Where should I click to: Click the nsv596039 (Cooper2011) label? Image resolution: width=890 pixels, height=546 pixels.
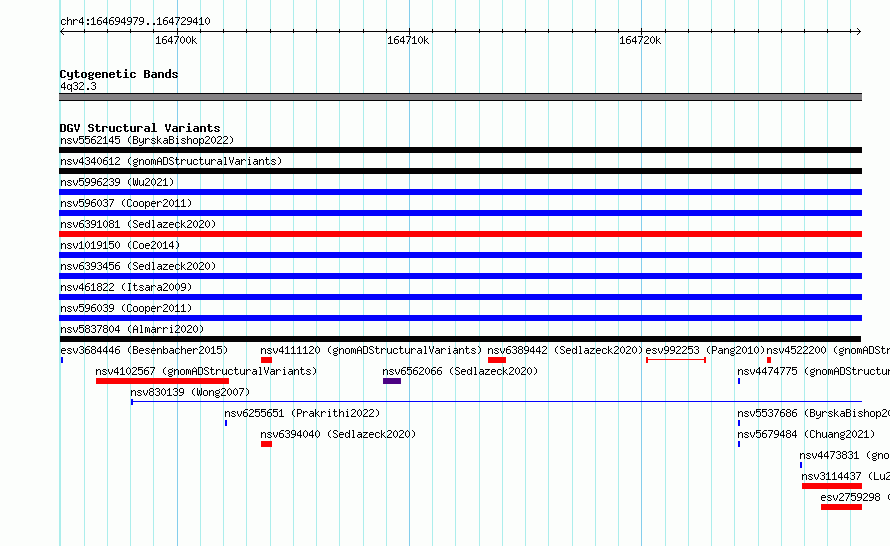126,308
